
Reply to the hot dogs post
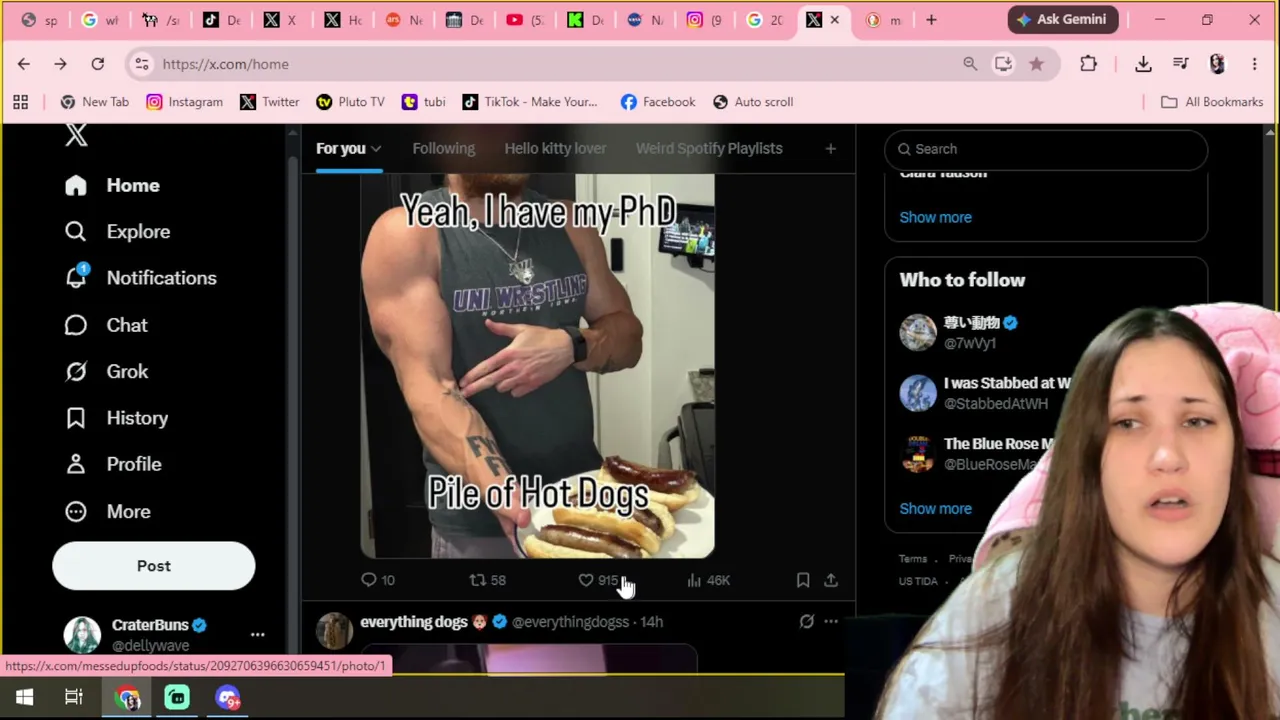click(x=377, y=580)
